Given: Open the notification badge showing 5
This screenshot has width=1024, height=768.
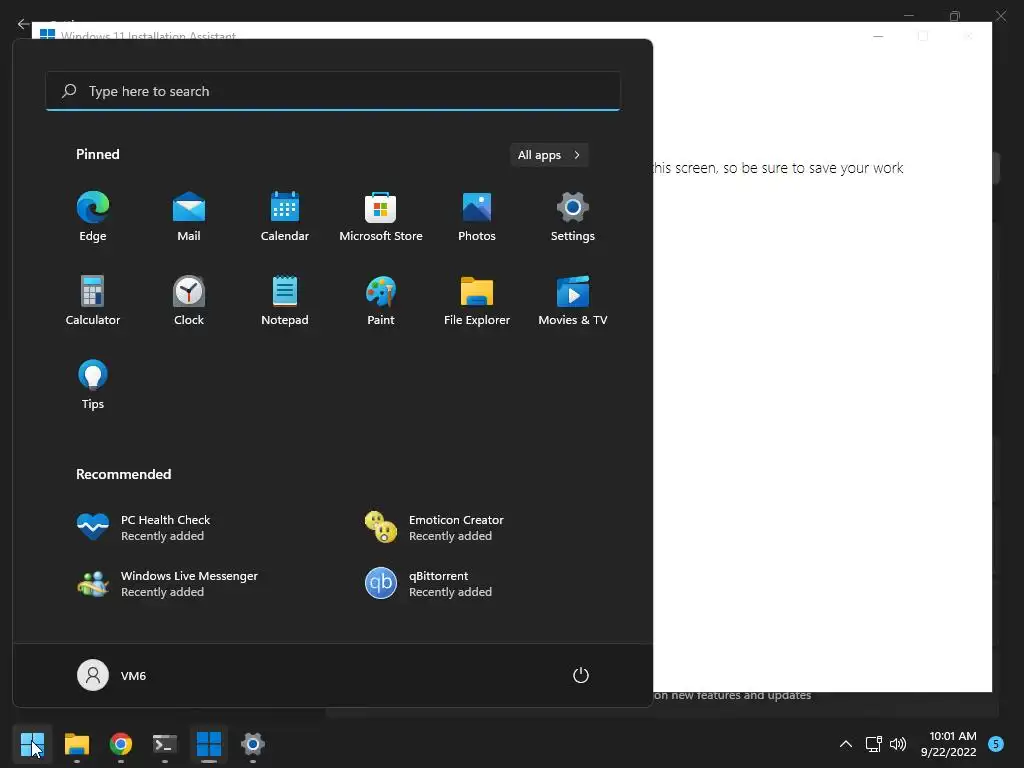Looking at the screenshot, I should [996, 743].
